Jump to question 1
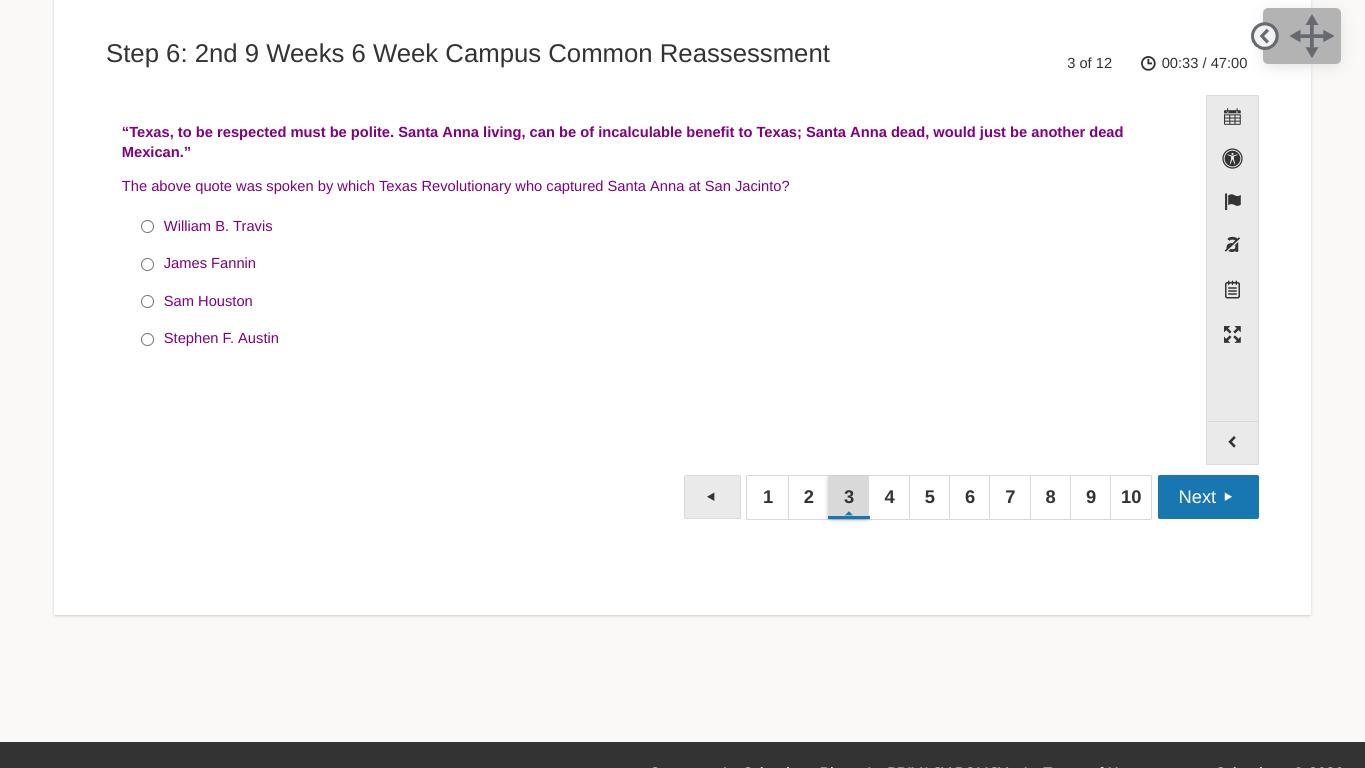Image resolution: width=1365 pixels, height=768 pixels. point(768,497)
